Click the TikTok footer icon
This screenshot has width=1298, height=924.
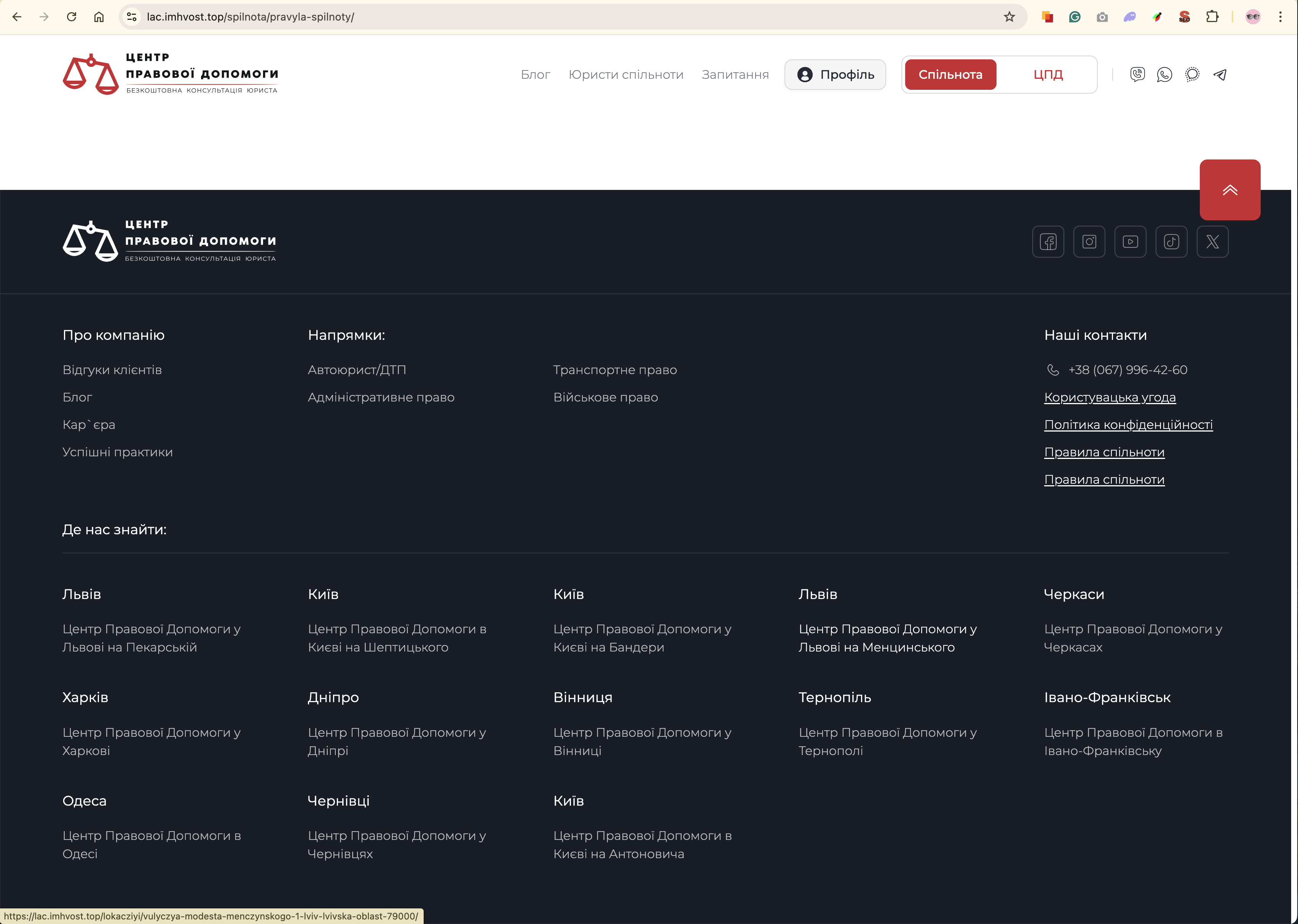pyautogui.click(x=1171, y=242)
